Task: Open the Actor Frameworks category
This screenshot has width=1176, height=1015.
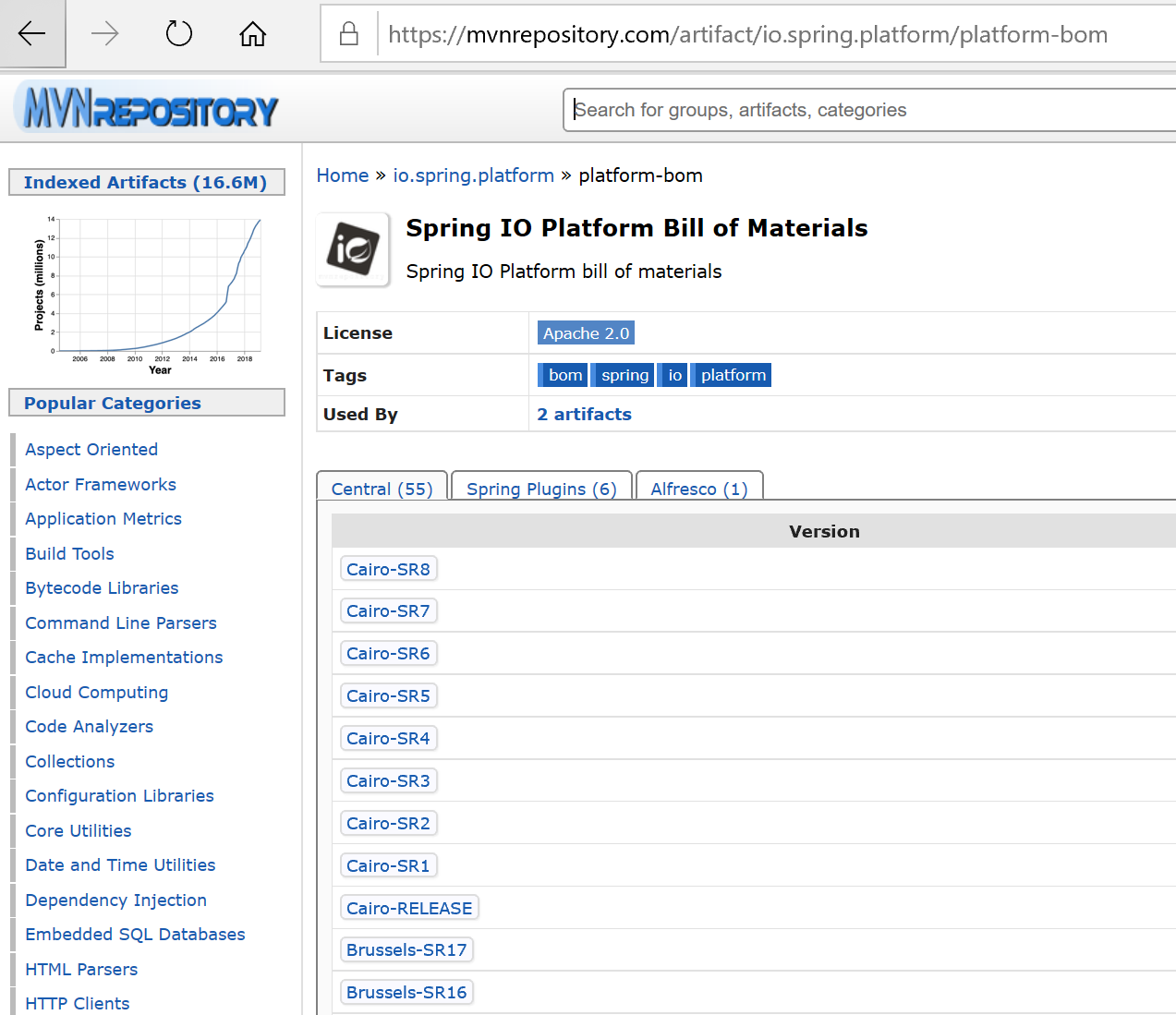Action: [101, 484]
